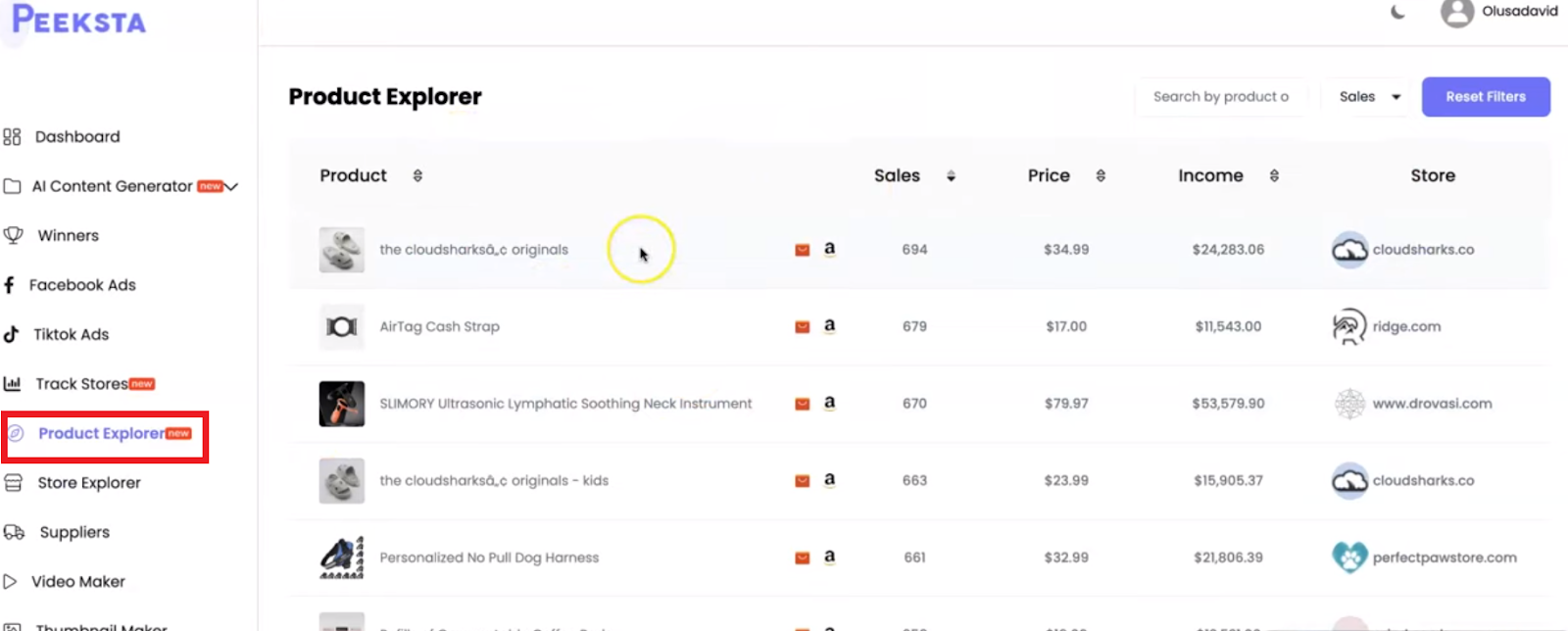Select income value $53,579.90
The width and height of the screenshot is (1568, 631).
tap(1228, 404)
